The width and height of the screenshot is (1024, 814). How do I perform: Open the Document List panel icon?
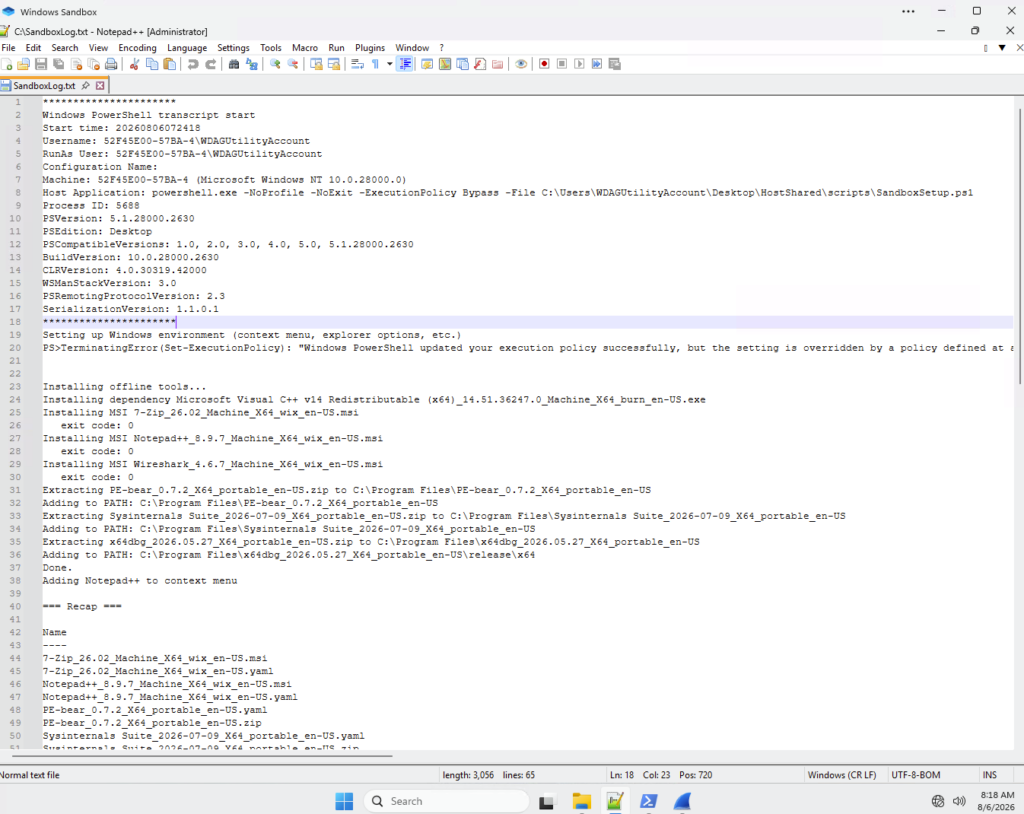click(462, 64)
